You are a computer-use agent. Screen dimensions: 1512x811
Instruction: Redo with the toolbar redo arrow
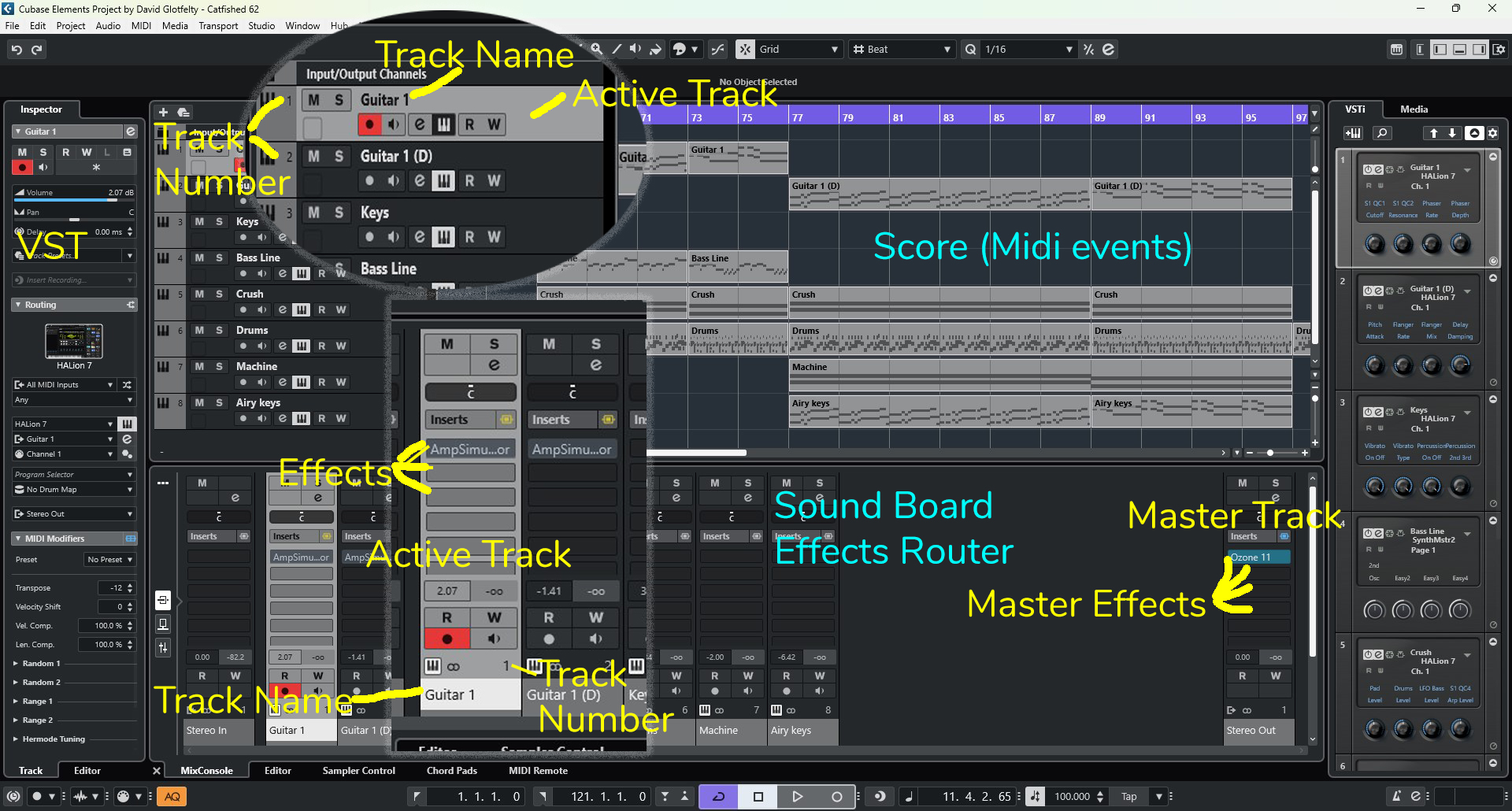pyautogui.click(x=37, y=50)
